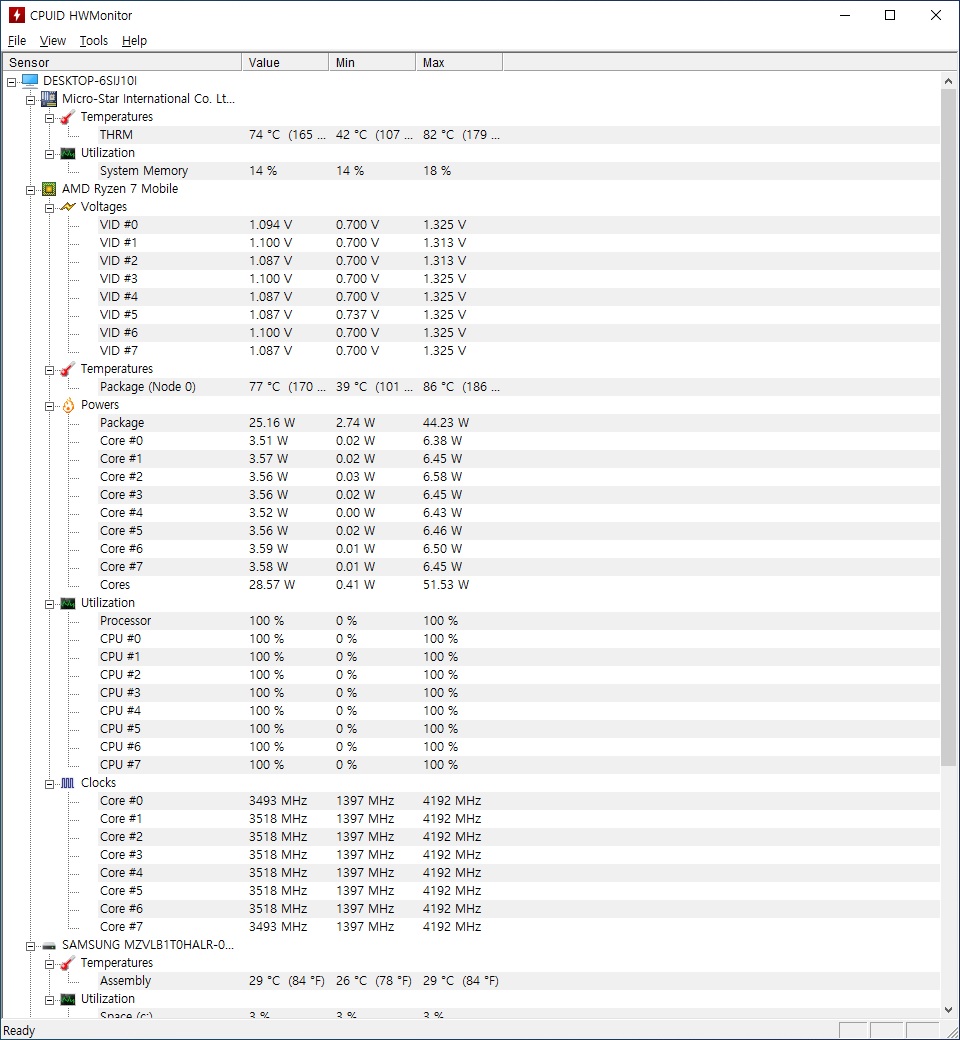The width and height of the screenshot is (960, 1040).
Task: Collapse the Voltages group
Action: click(49, 208)
